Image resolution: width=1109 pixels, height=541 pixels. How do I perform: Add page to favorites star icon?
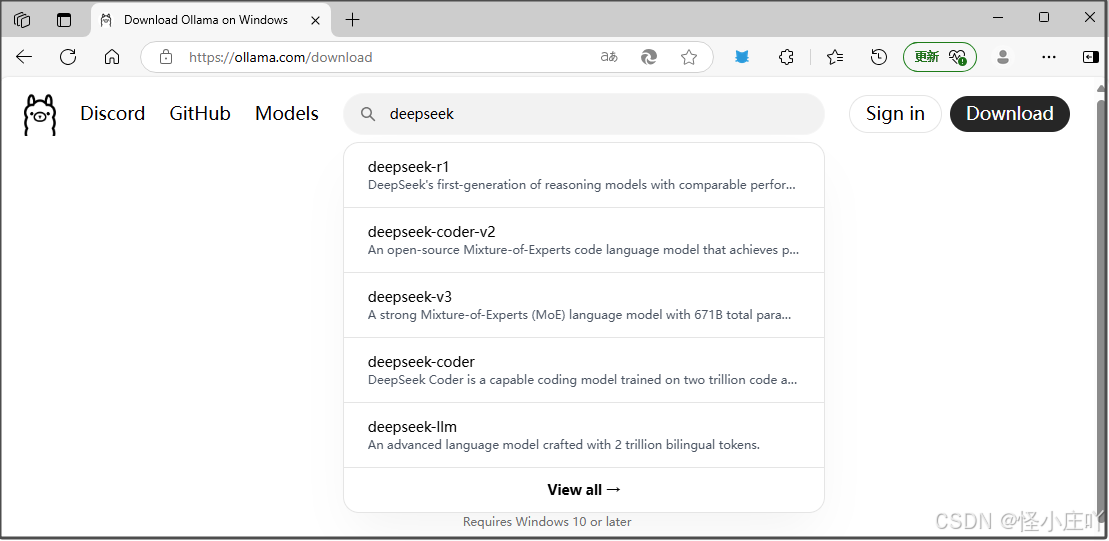click(689, 57)
